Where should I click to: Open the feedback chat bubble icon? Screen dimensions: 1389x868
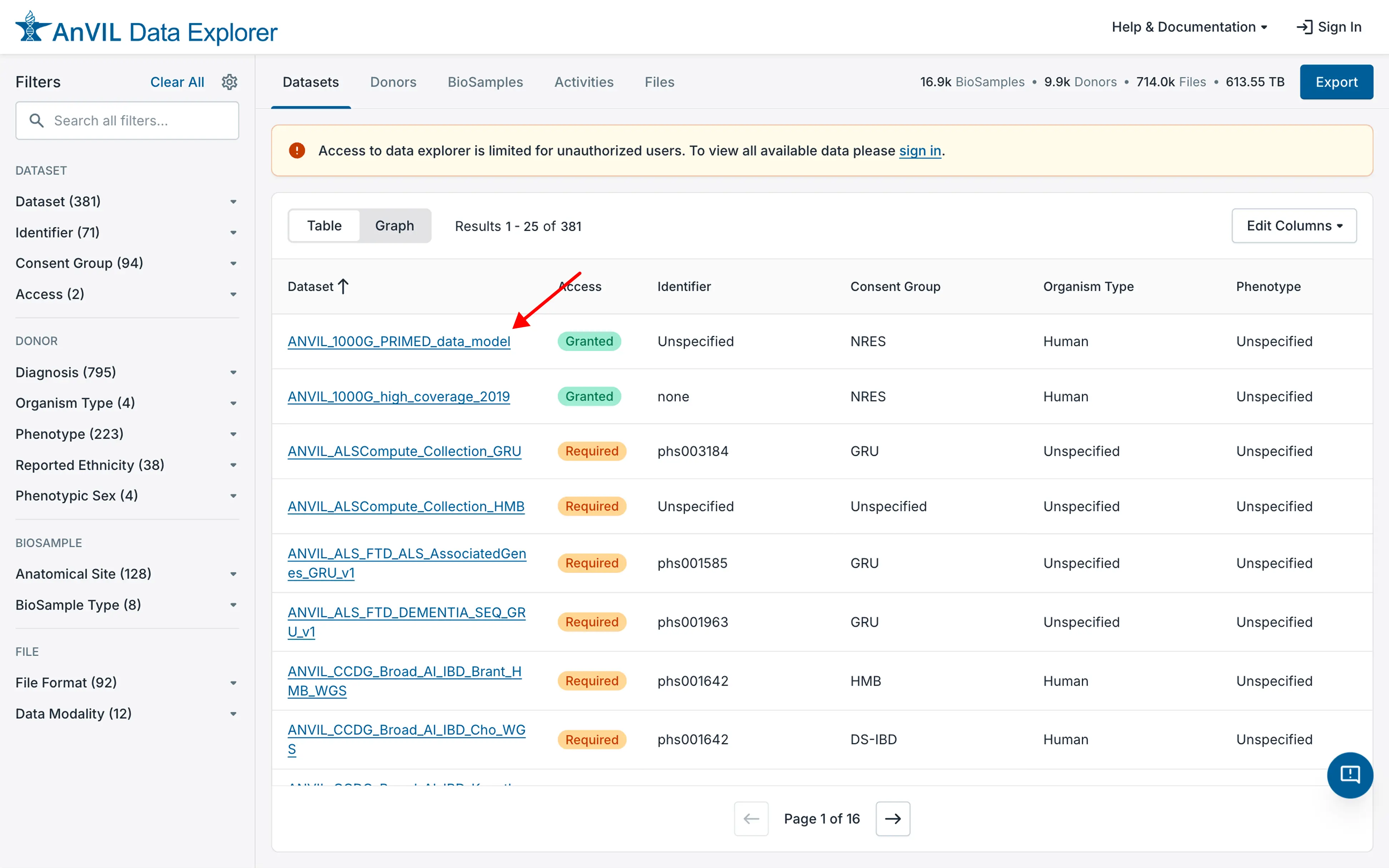pyautogui.click(x=1350, y=775)
